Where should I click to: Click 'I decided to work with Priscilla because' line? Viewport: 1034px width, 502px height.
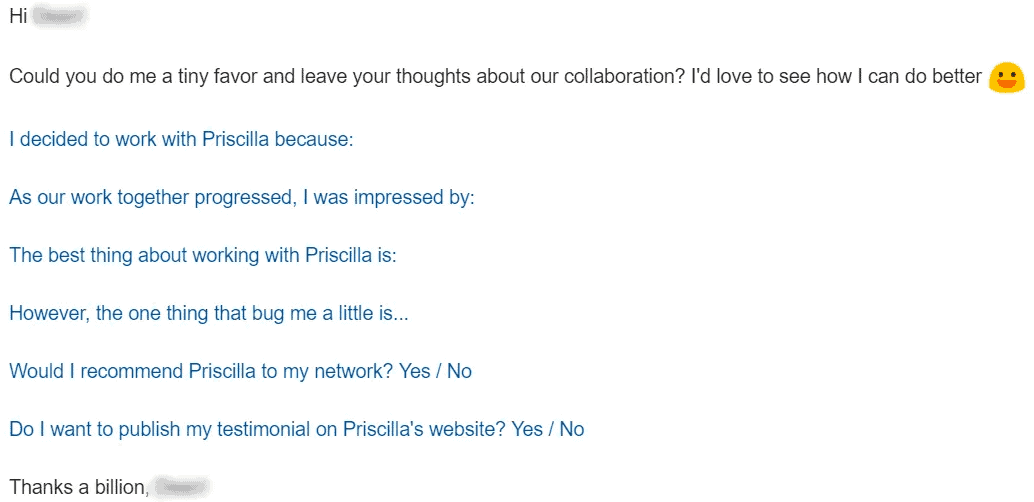tap(181, 140)
